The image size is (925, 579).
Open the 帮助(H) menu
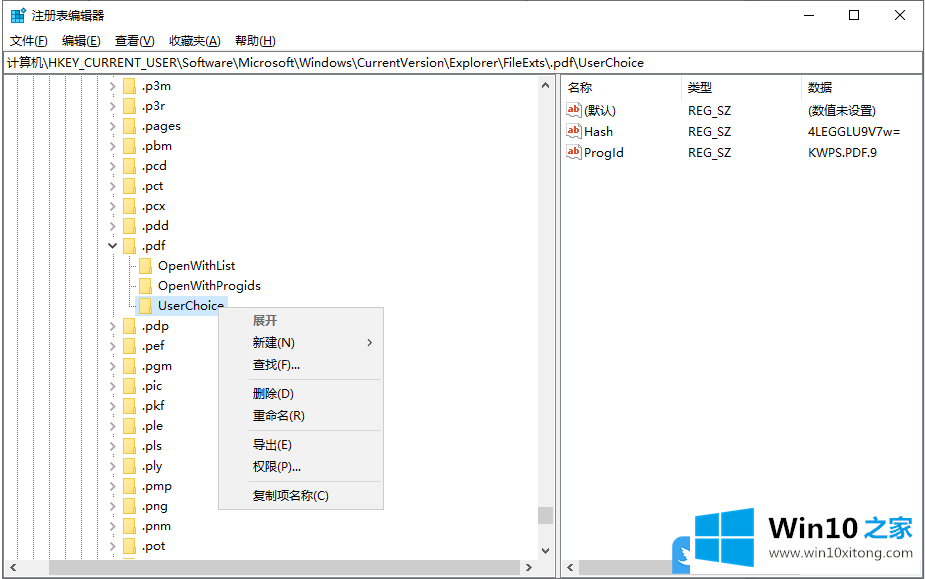(x=255, y=41)
